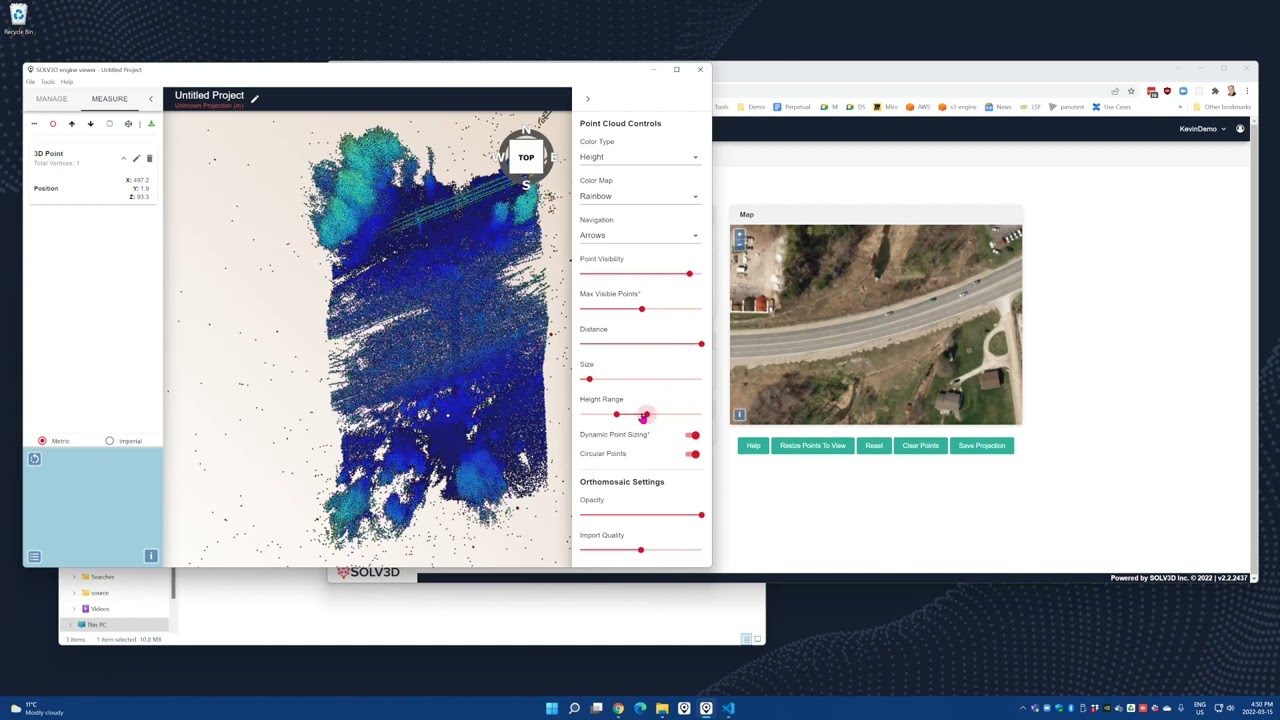Collapse the 3D Point details chevron

click(123, 158)
